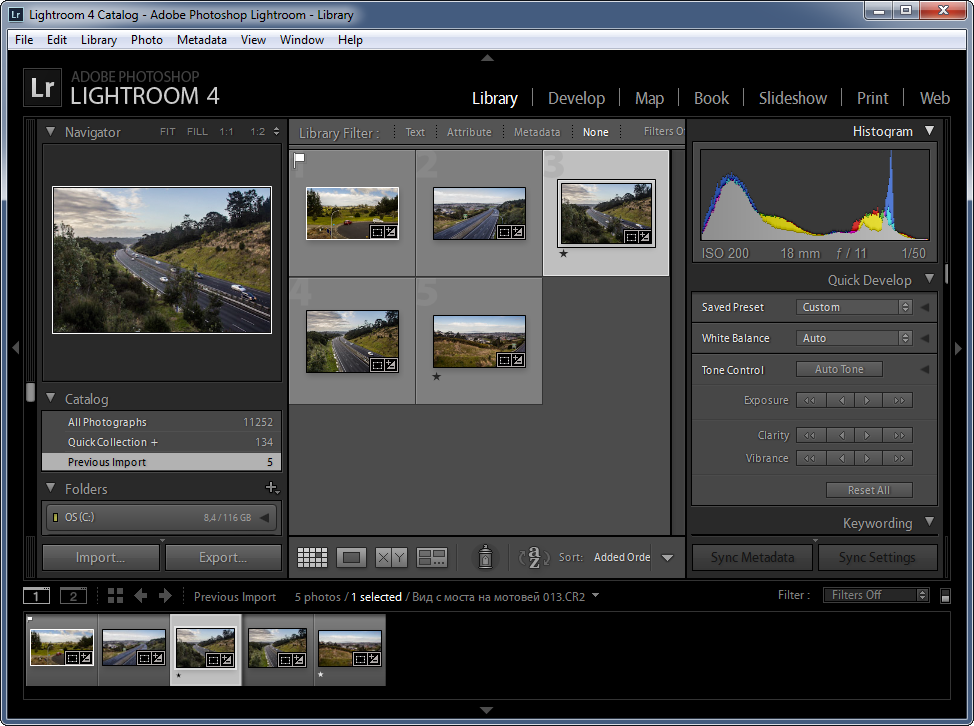
Task: Click the filmstrip go-back arrow
Action: click(141, 596)
